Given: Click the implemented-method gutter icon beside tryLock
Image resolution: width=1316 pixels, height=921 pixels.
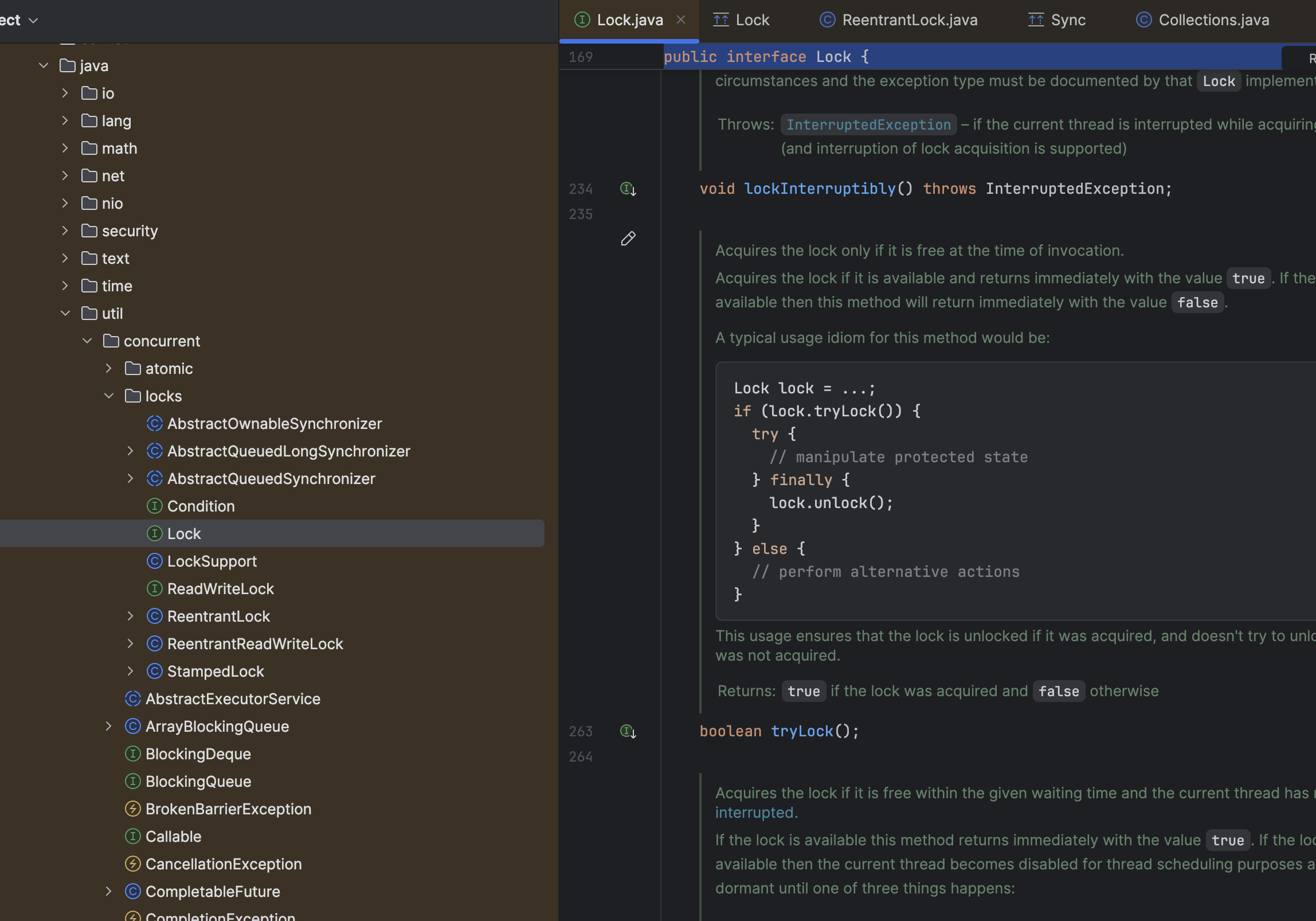Looking at the screenshot, I should coord(628,731).
